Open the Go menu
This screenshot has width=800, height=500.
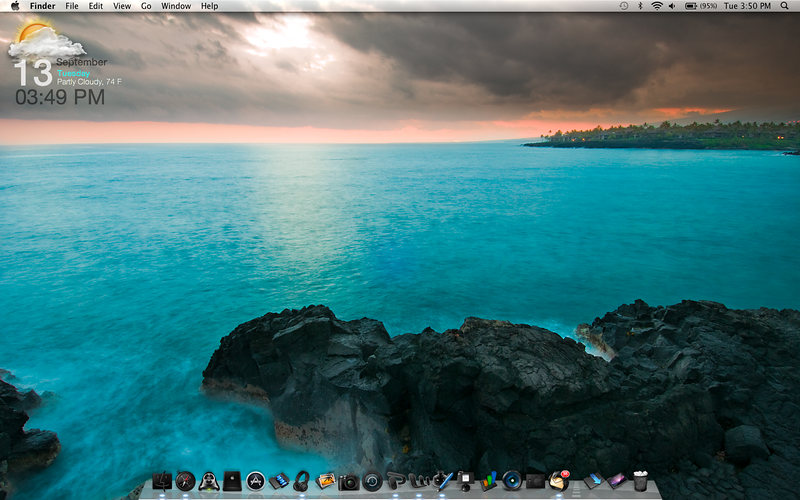click(x=146, y=6)
